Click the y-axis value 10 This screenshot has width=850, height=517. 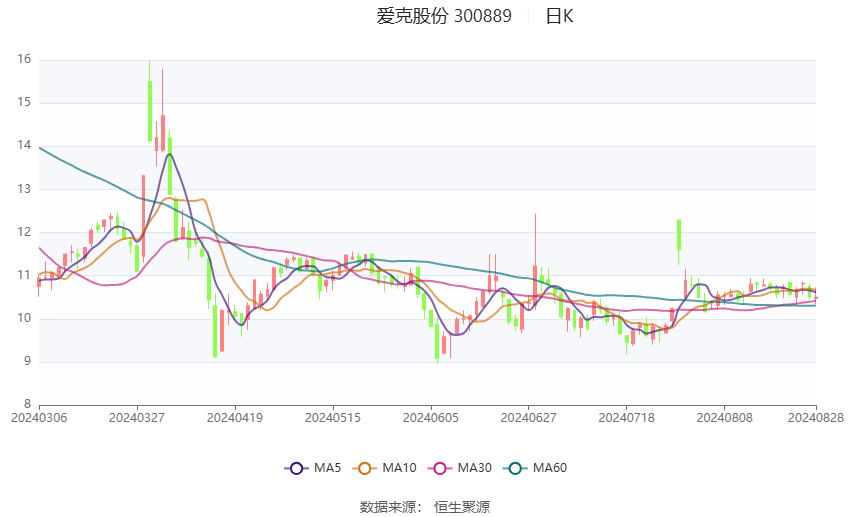[x=24, y=318]
